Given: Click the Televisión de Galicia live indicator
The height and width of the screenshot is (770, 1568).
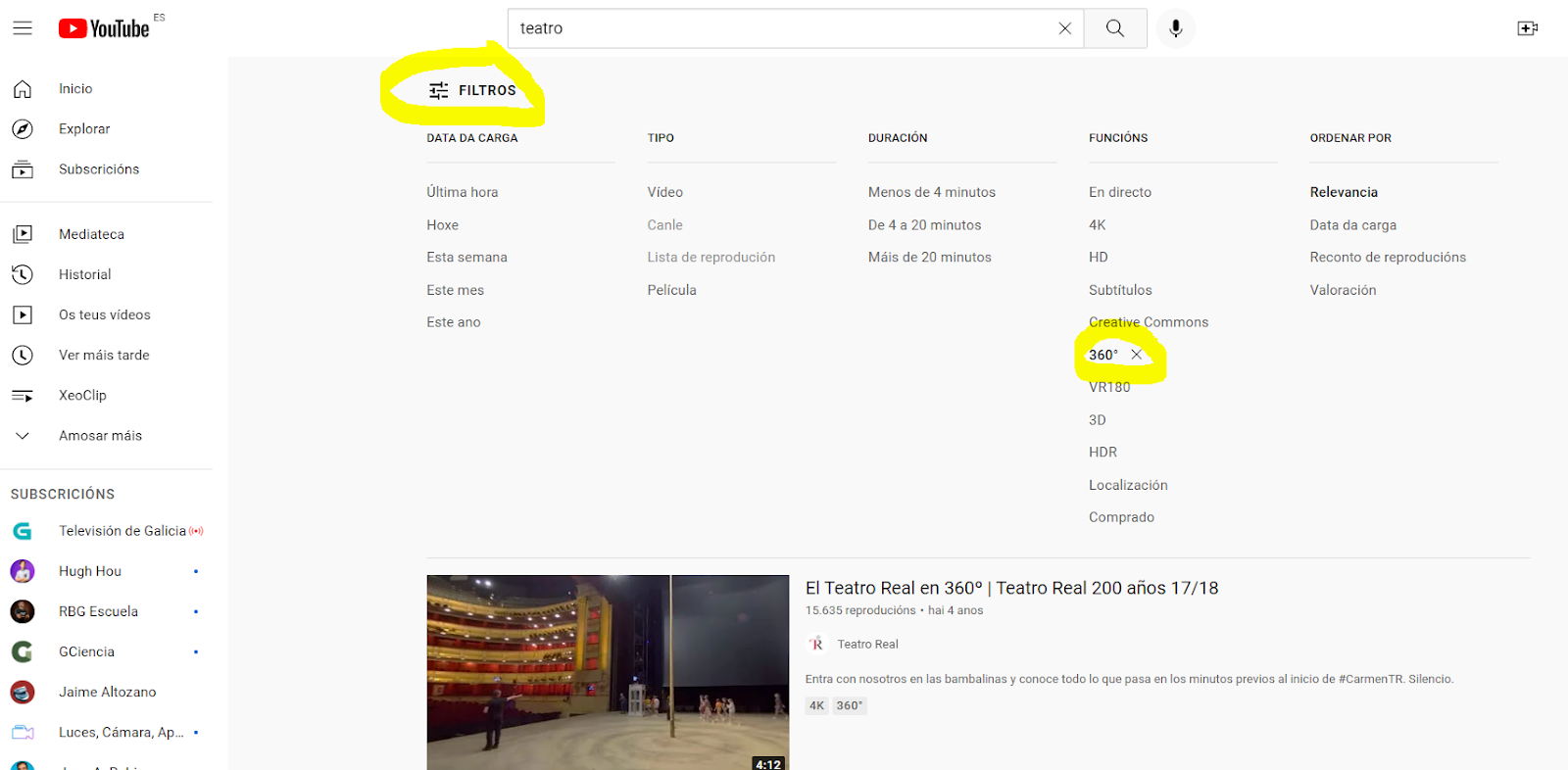Looking at the screenshot, I should coord(196,531).
